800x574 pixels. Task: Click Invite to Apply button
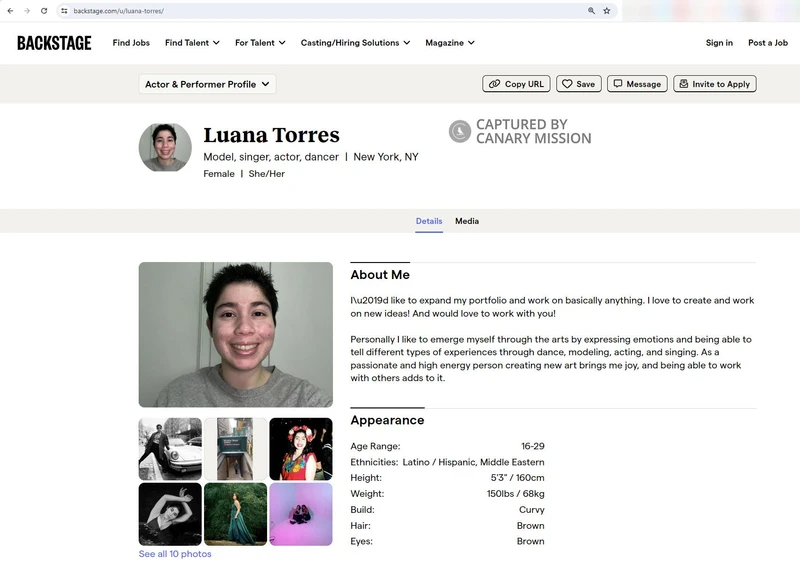[715, 84]
